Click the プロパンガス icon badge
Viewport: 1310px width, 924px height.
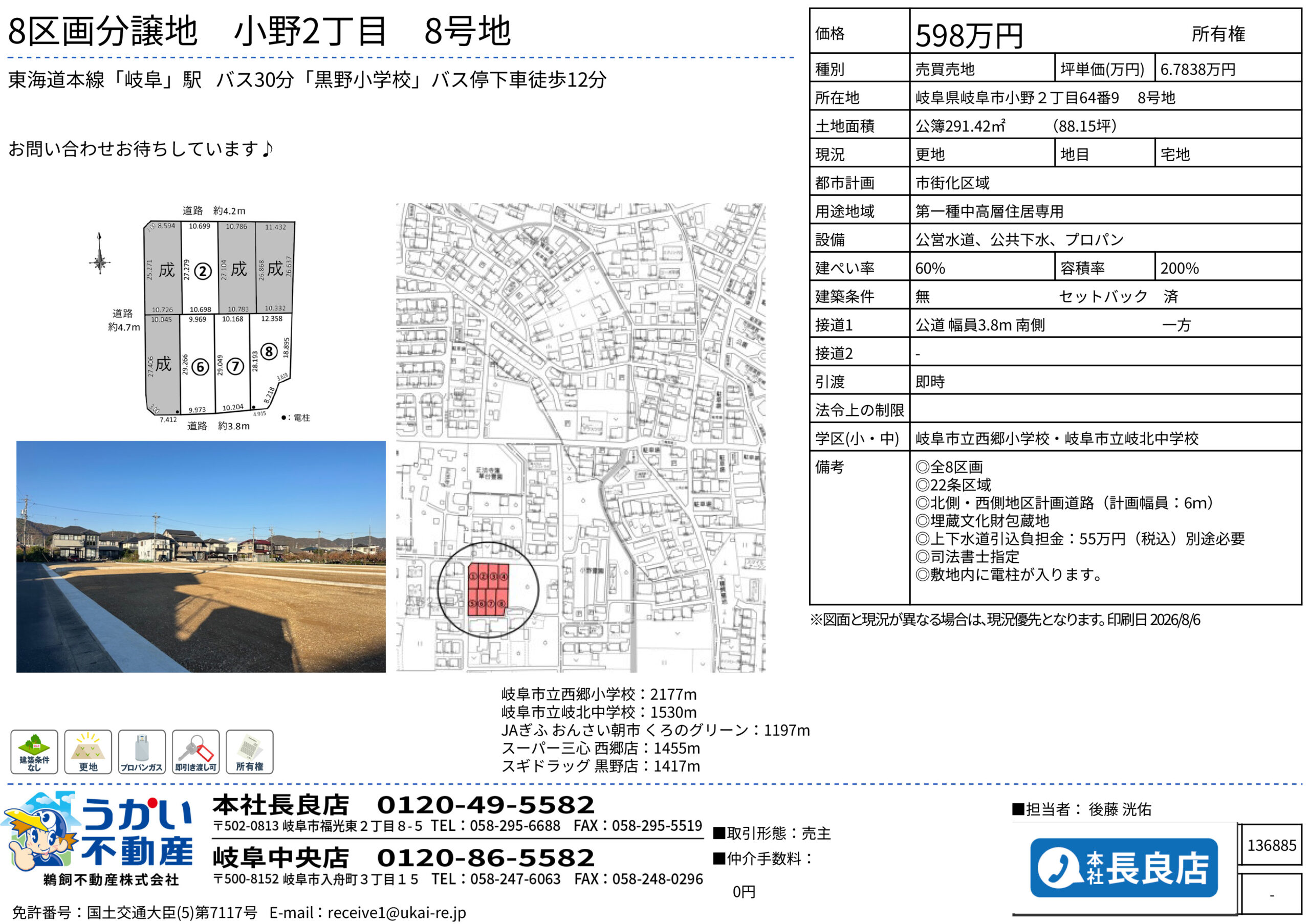[142, 752]
